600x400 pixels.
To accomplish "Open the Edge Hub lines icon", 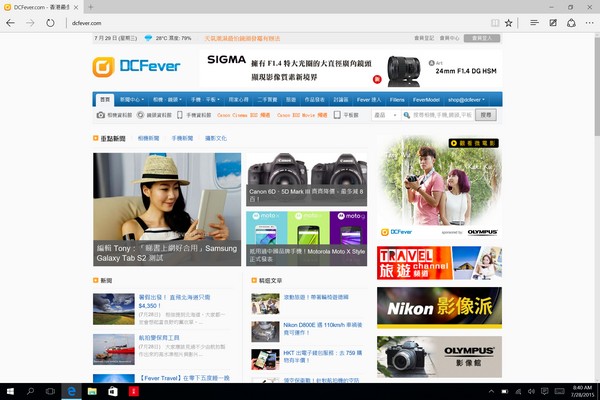I will point(534,23).
